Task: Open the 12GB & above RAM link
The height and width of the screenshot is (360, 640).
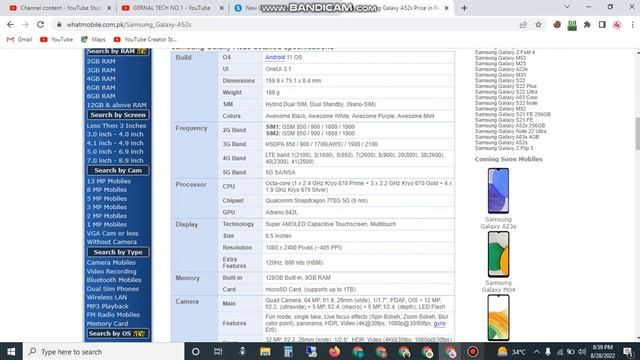Action: [x=116, y=105]
